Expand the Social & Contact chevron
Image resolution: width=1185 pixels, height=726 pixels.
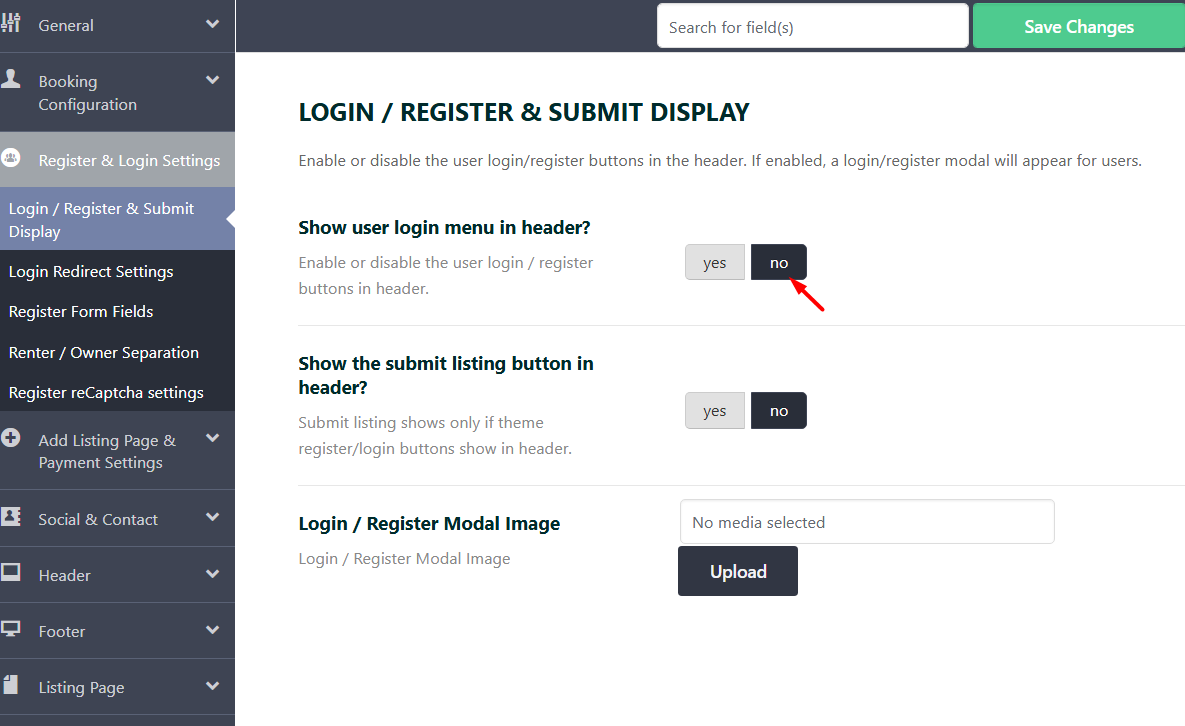(x=212, y=517)
